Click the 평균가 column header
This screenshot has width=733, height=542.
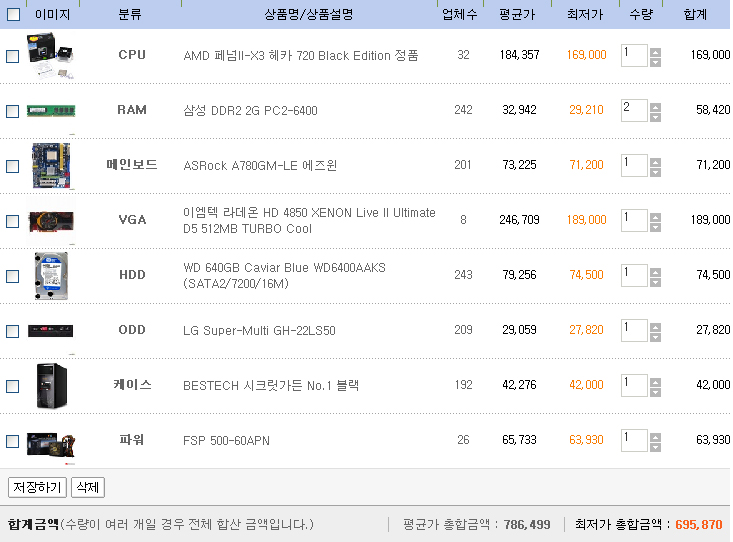coord(517,14)
